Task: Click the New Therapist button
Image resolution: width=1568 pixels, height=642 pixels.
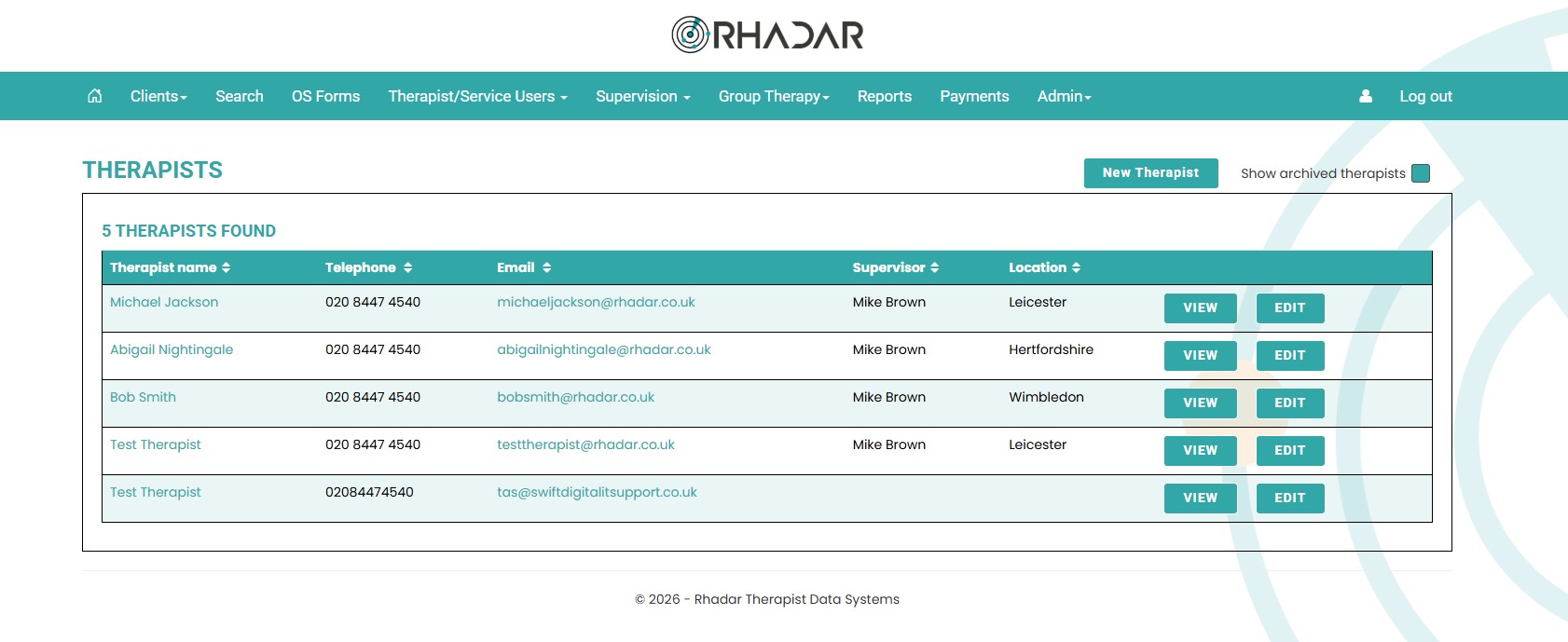Action: [x=1150, y=173]
